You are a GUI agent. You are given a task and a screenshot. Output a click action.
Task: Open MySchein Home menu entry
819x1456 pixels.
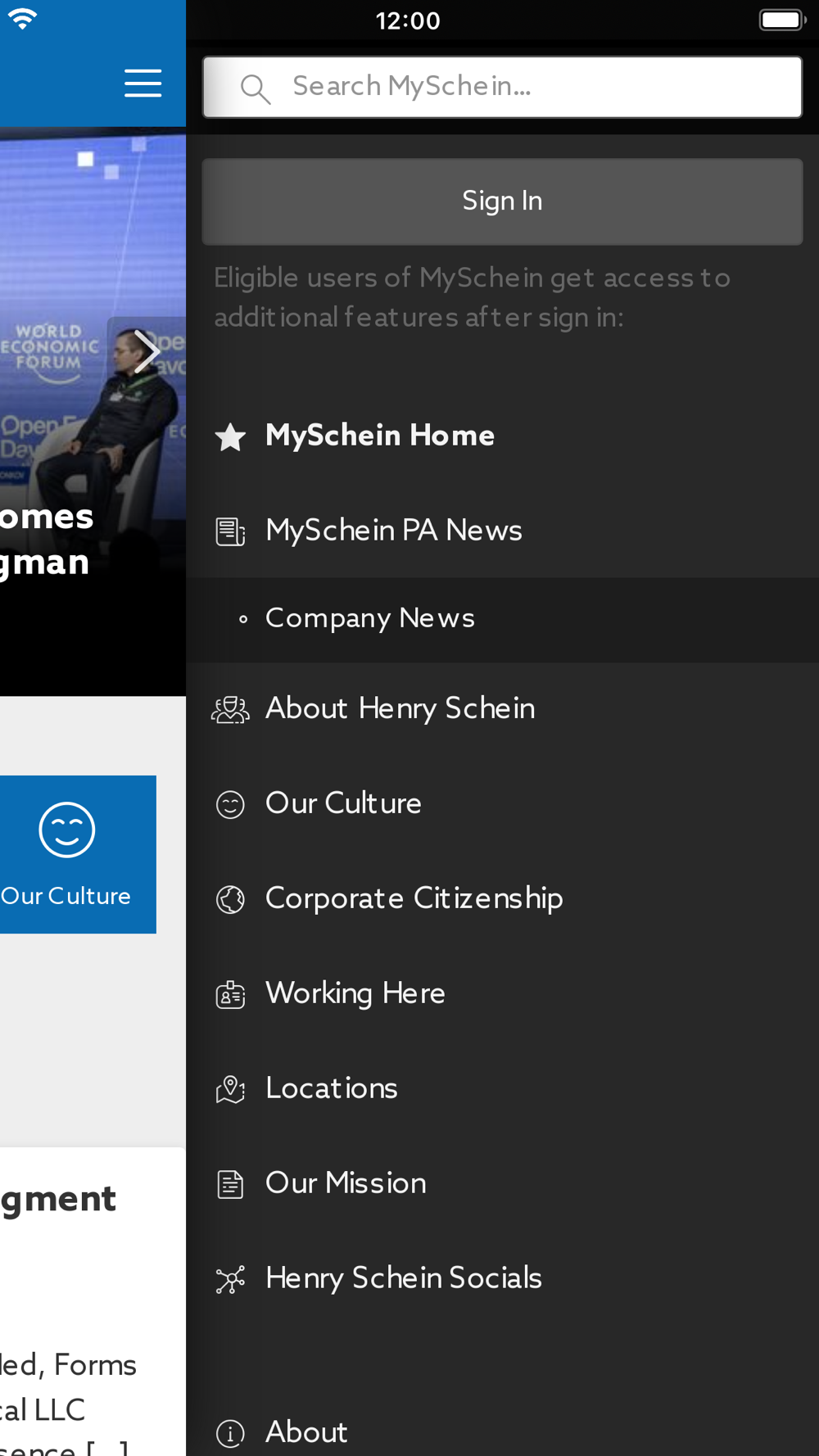click(x=502, y=436)
